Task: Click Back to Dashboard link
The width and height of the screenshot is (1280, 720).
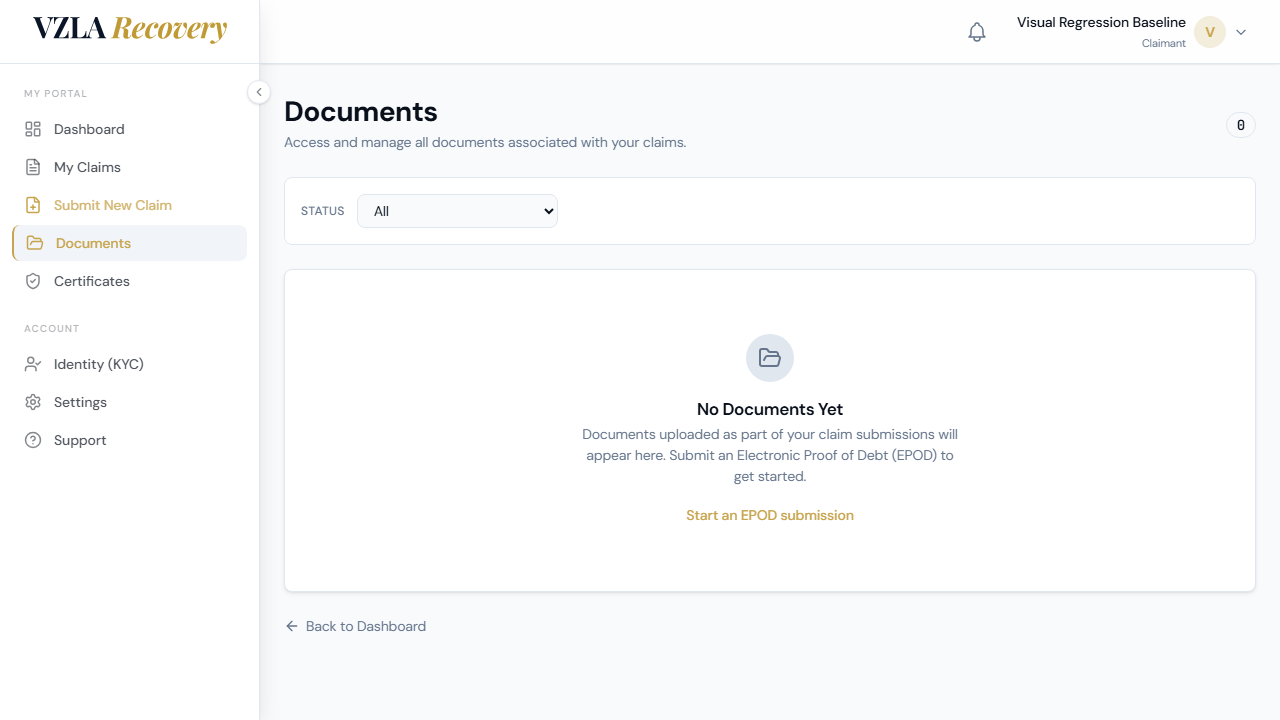Action: [355, 626]
